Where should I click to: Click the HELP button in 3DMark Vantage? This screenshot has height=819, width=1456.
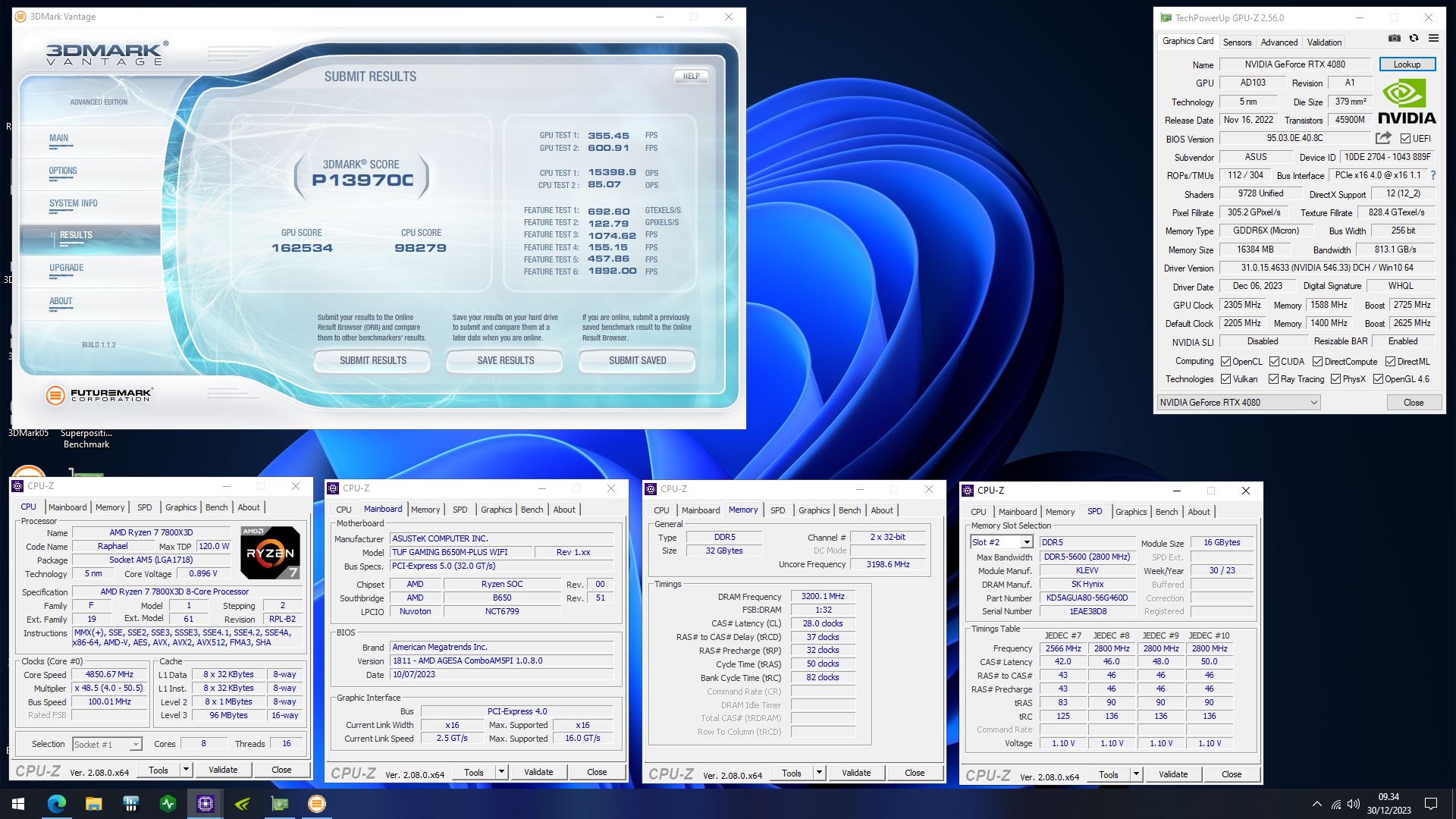pyautogui.click(x=691, y=76)
